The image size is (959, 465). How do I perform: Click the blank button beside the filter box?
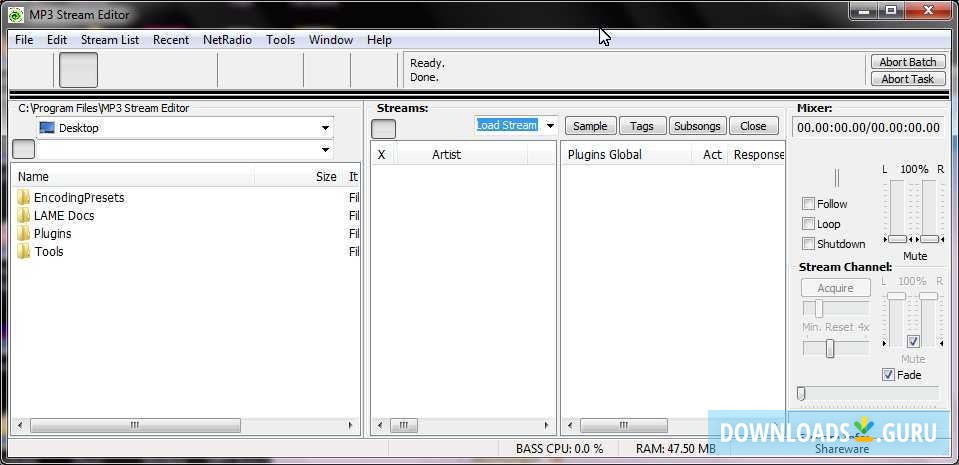tap(24, 149)
